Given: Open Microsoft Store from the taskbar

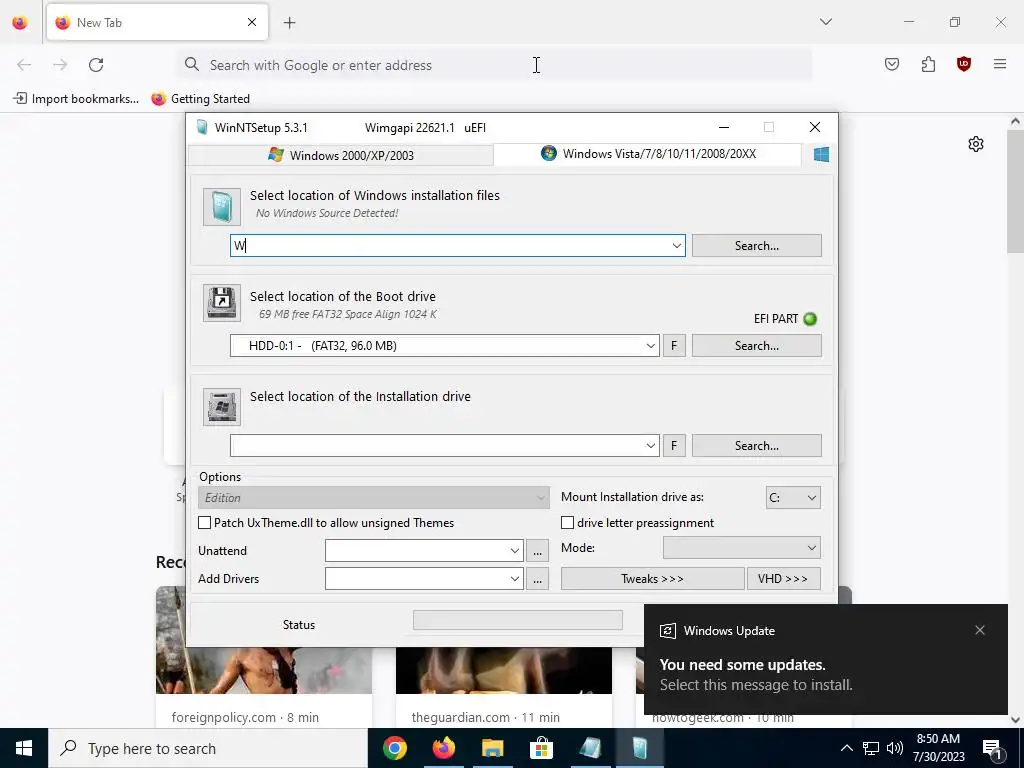Looking at the screenshot, I should [541, 748].
